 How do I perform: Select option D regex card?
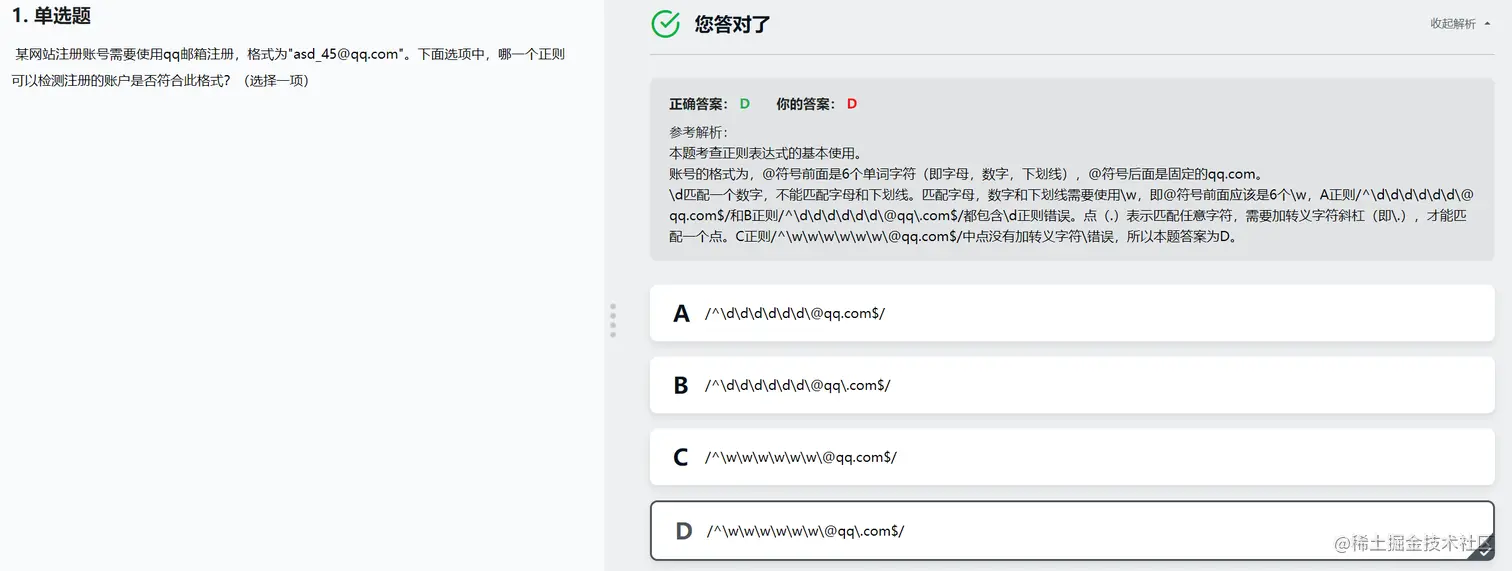[1072, 531]
